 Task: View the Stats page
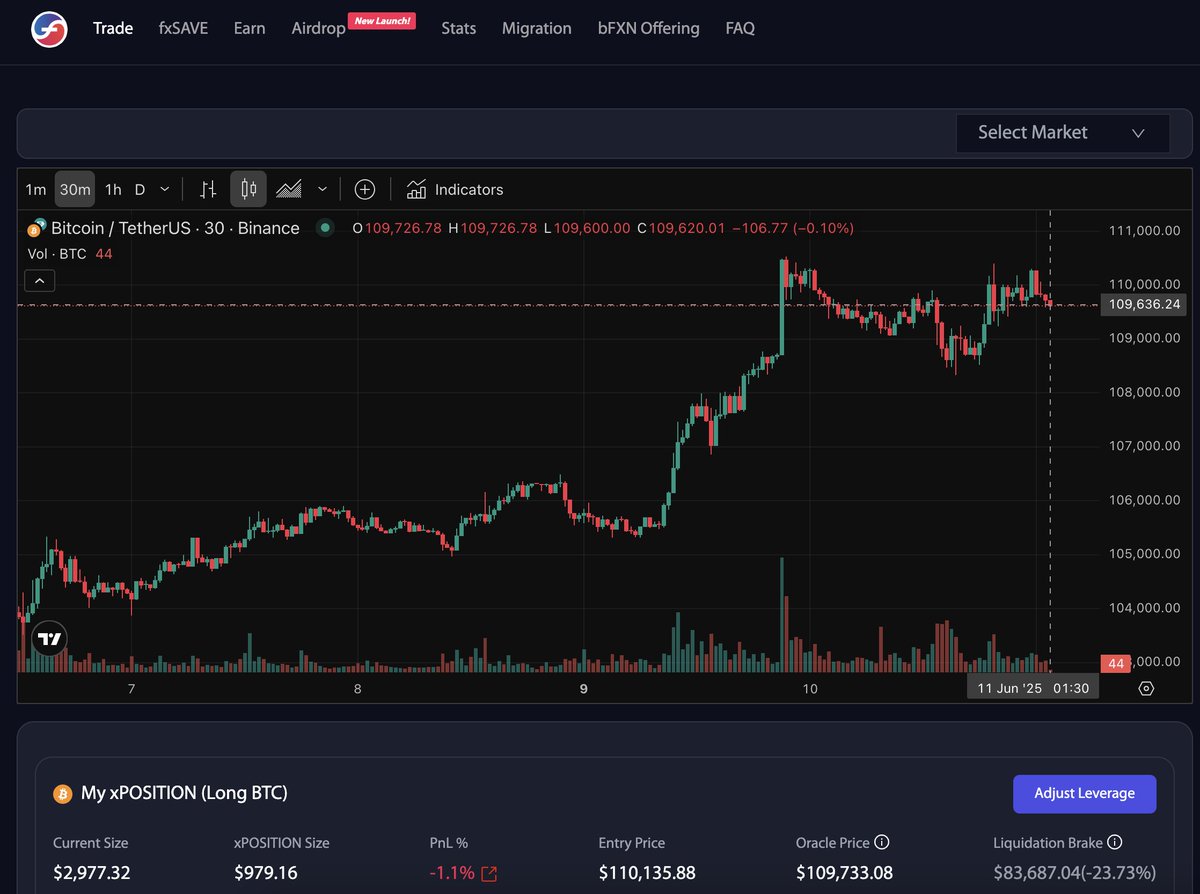point(459,28)
